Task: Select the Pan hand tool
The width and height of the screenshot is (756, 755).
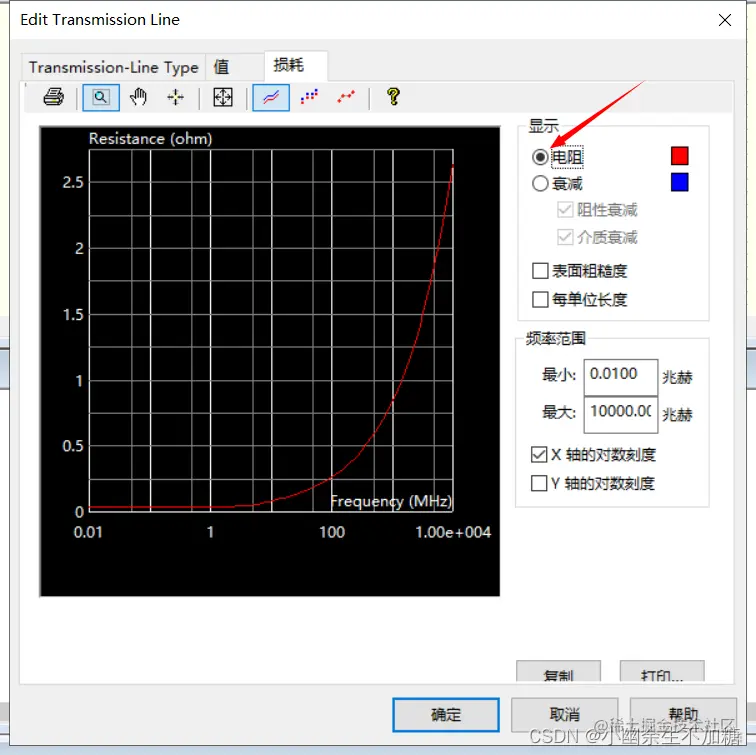Action: click(138, 97)
